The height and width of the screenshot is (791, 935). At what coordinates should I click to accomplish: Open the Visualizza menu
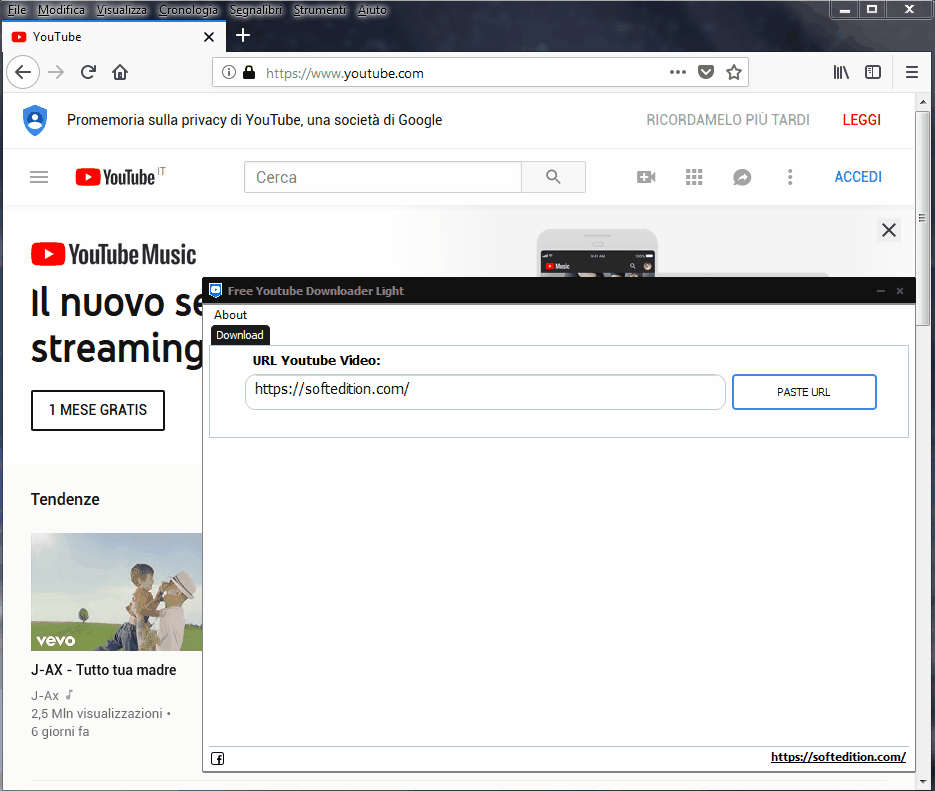pyautogui.click(x=122, y=10)
